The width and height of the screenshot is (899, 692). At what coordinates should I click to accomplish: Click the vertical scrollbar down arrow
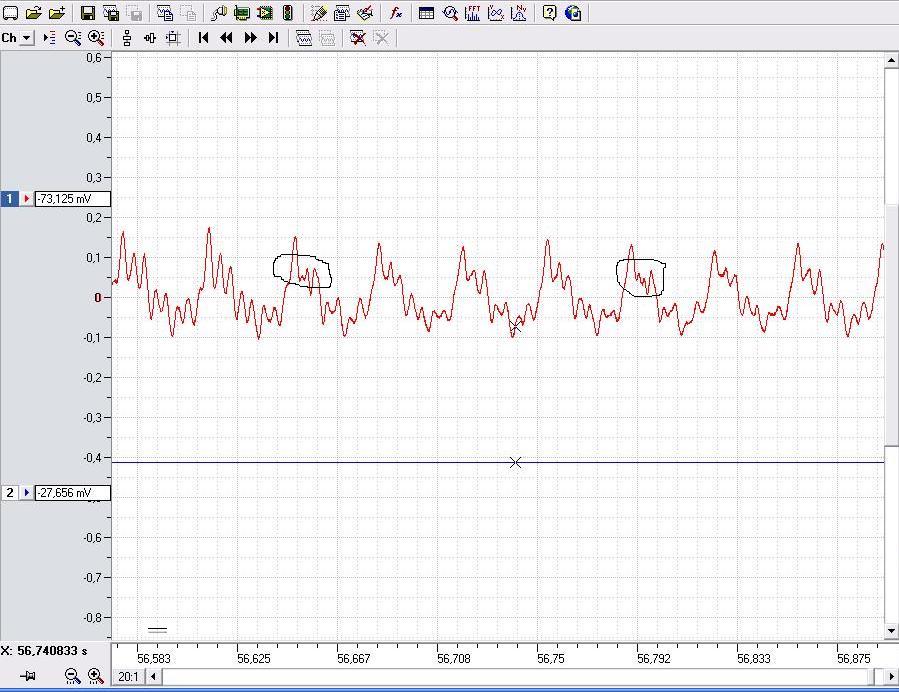[x=891, y=631]
